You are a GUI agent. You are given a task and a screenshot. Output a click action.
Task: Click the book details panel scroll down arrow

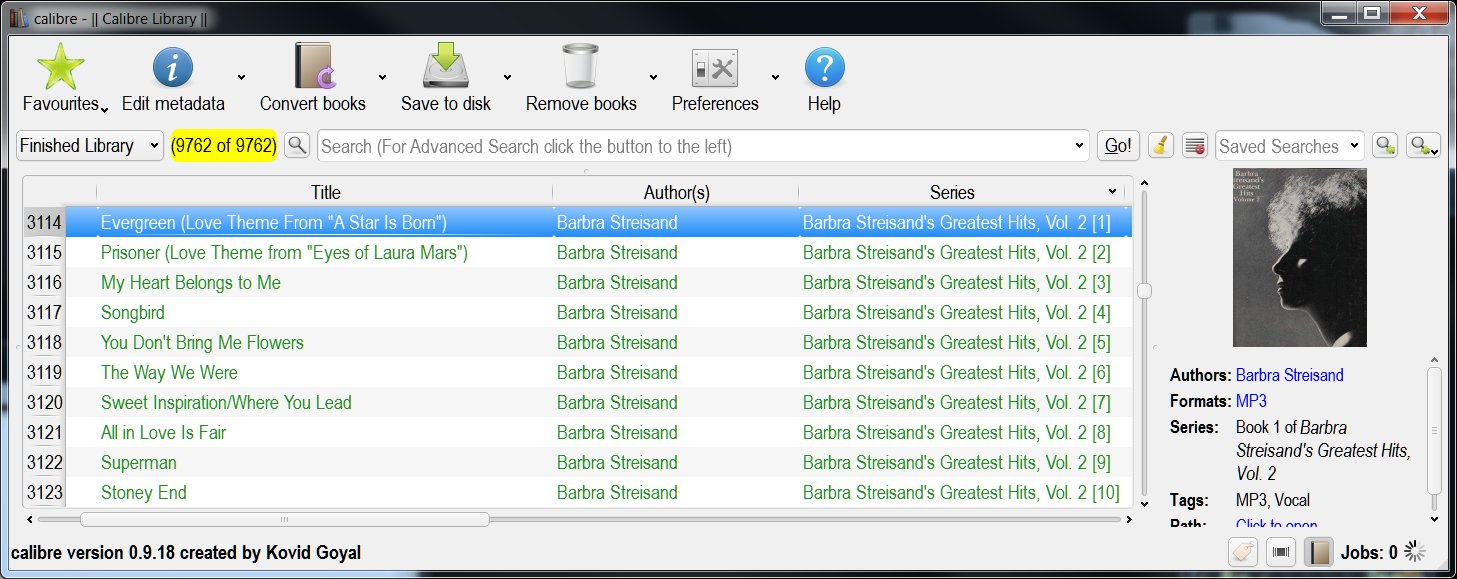[1433, 519]
